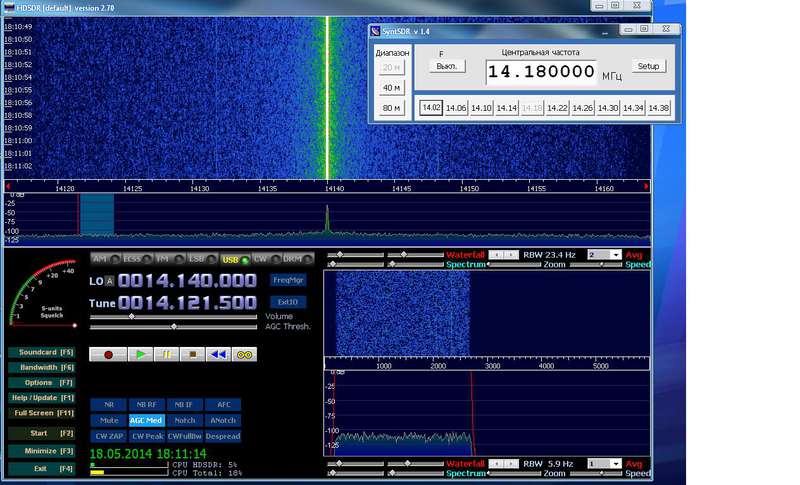Toggle the NR noise reduction button

109,404
